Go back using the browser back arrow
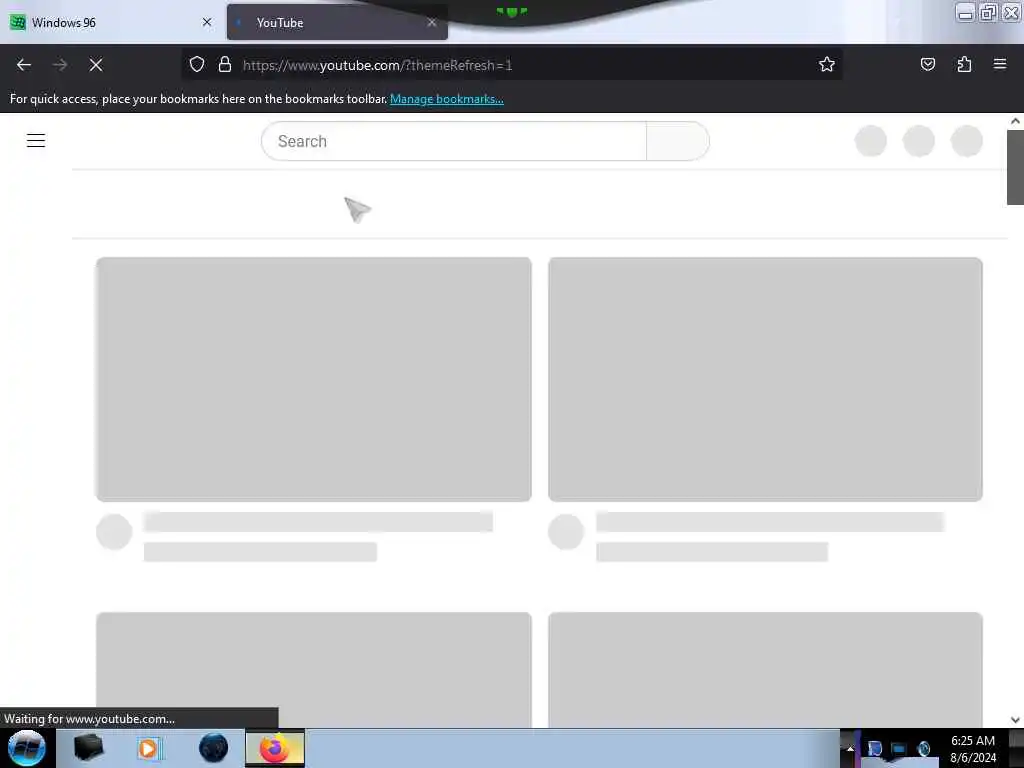Screen dimensions: 1024x768 [x=24, y=65]
